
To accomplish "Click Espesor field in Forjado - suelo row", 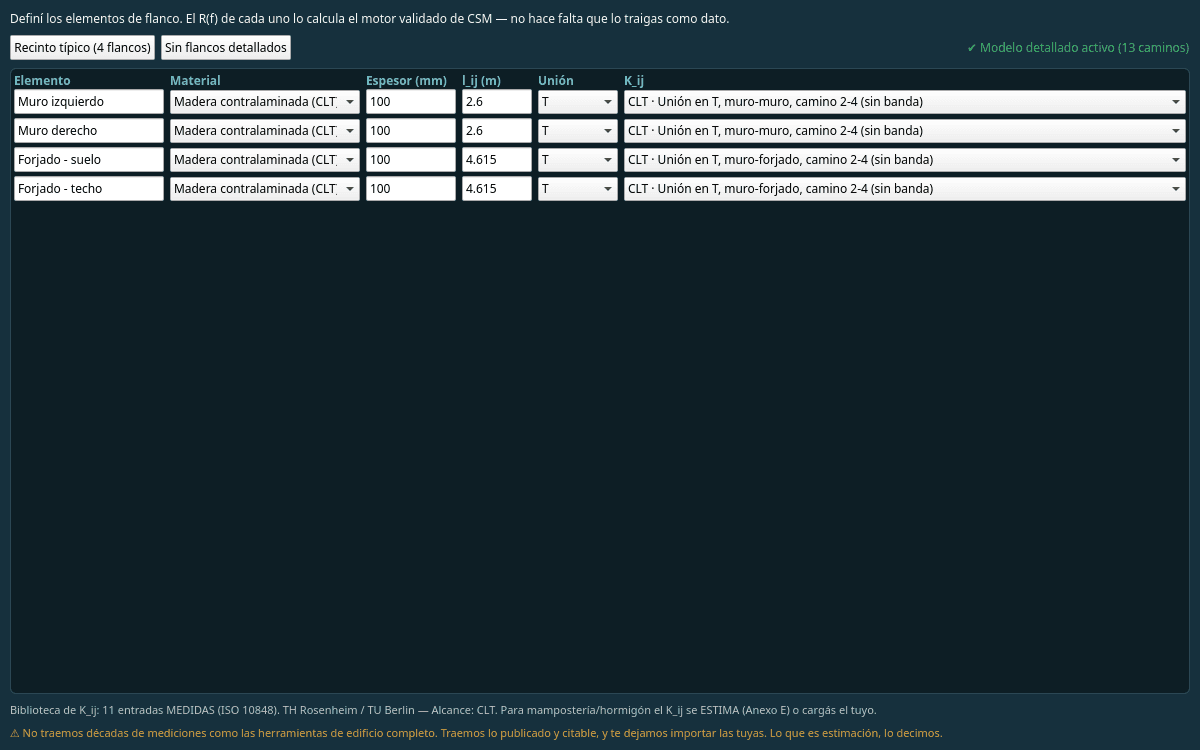I will 411,159.
